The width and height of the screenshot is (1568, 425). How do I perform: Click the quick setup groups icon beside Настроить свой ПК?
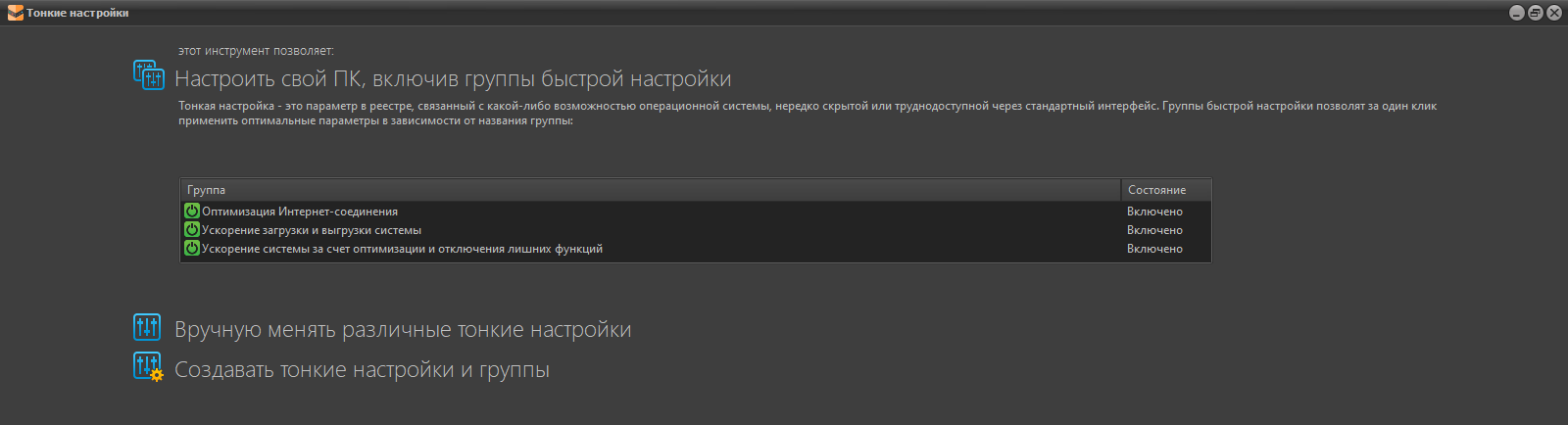148,75
